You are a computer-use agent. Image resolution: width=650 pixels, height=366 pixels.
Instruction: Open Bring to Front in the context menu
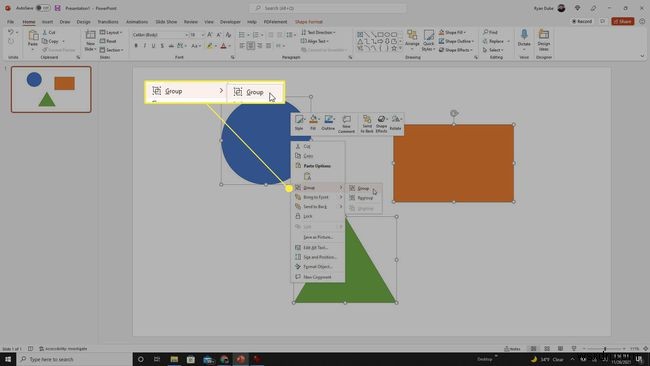318,197
